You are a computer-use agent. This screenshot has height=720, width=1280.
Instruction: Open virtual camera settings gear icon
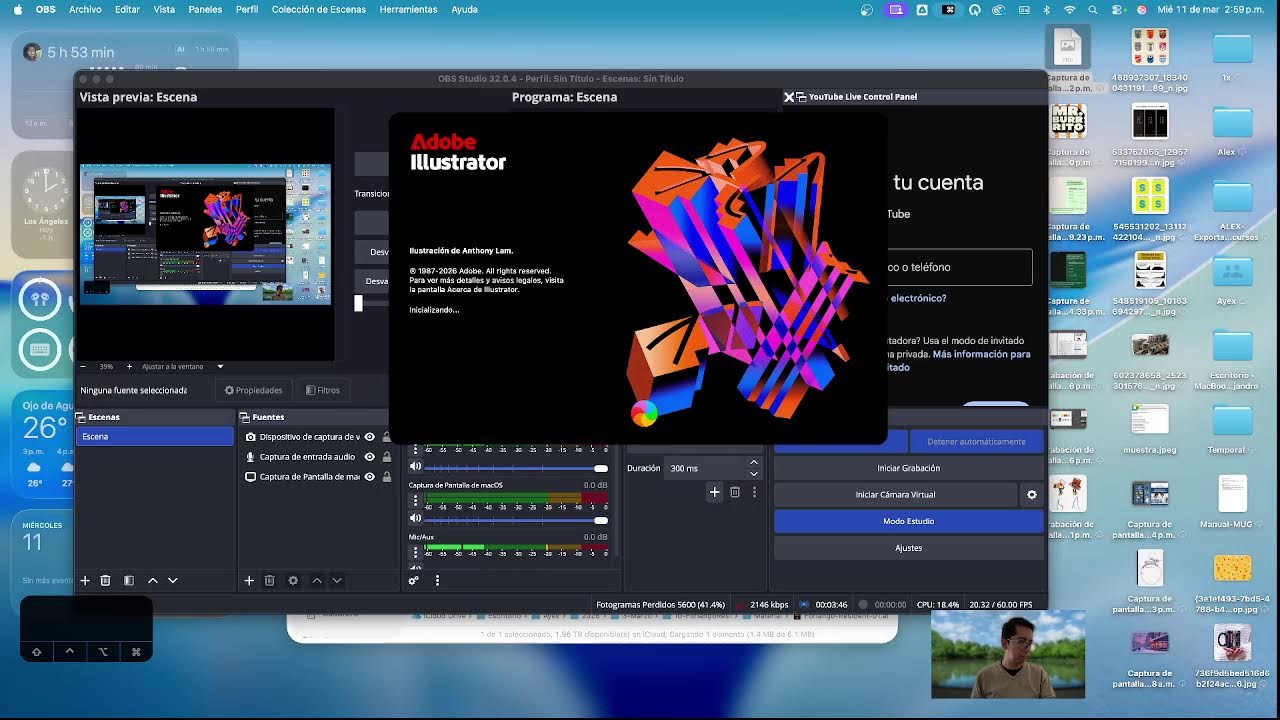(1032, 495)
